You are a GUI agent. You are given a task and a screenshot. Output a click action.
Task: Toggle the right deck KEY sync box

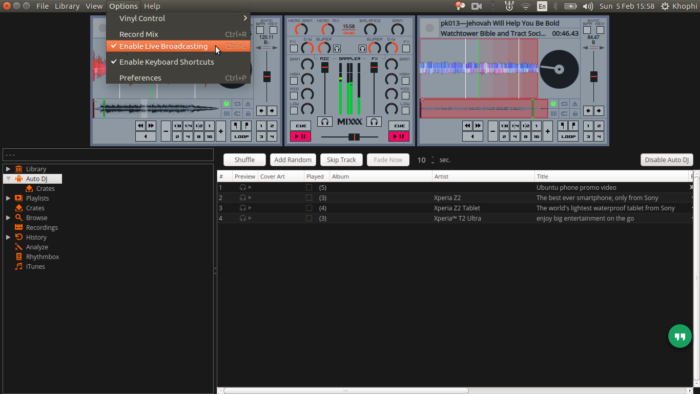pyautogui.click(x=600, y=30)
